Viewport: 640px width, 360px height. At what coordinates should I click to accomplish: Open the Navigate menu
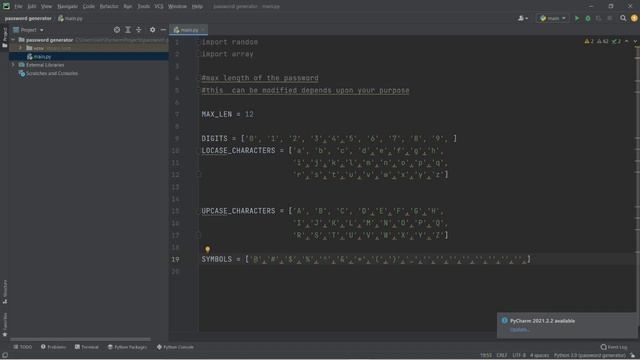67,7
